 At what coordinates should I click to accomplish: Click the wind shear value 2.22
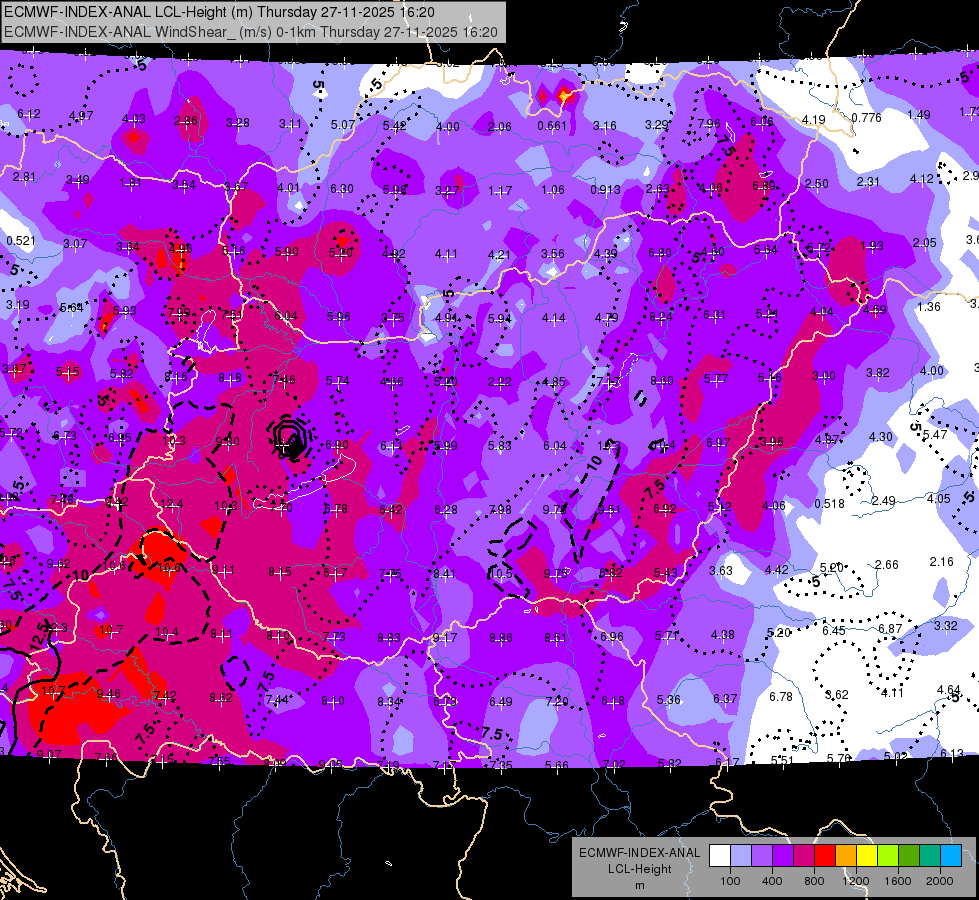500,382
